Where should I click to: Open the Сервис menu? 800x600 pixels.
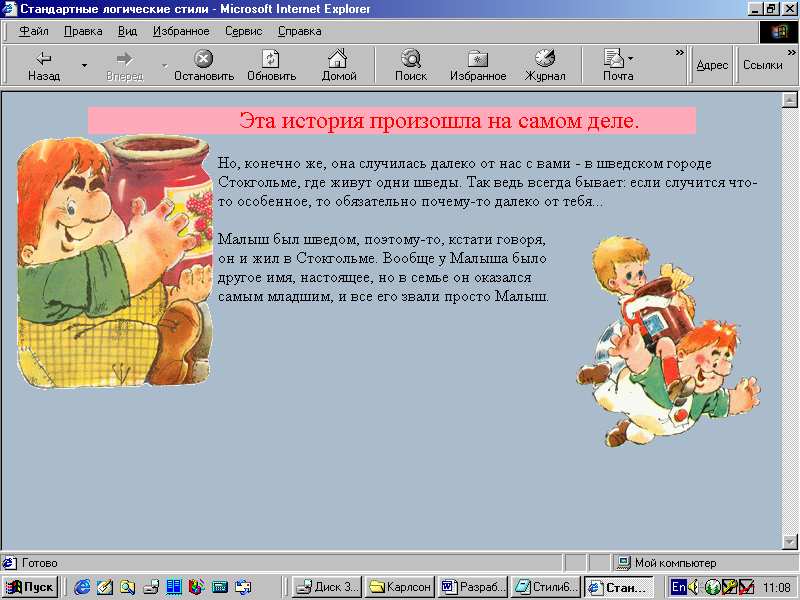tap(244, 31)
